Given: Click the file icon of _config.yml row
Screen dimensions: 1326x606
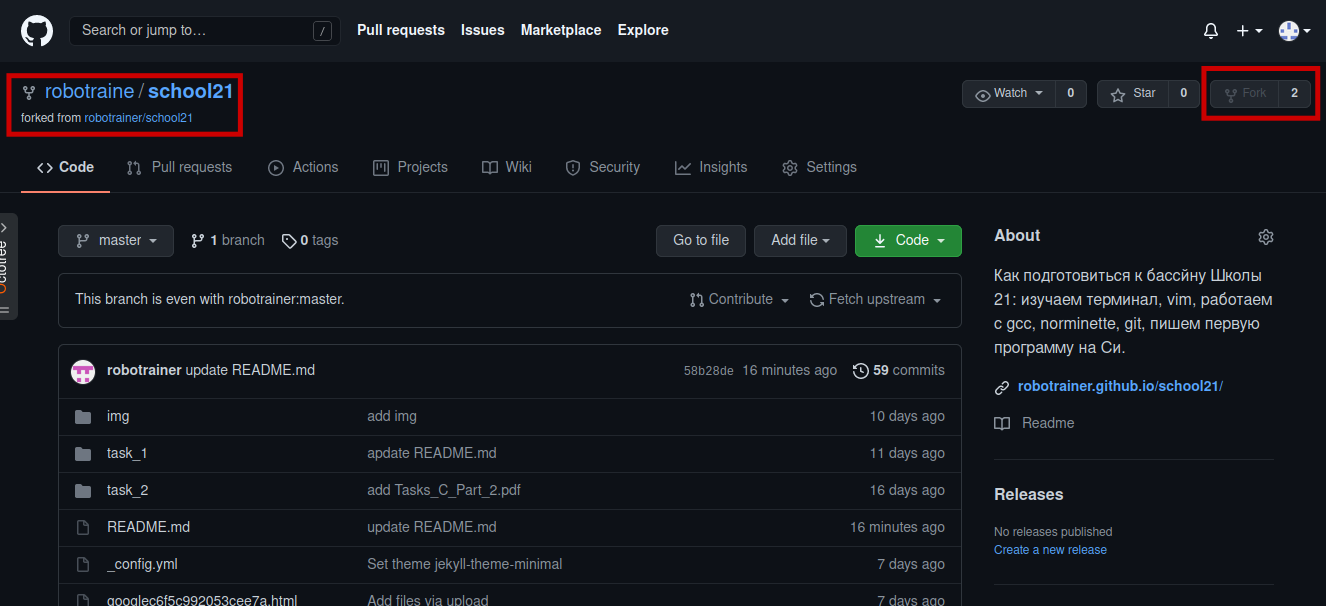Looking at the screenshot, I should [x=83, y=564].
